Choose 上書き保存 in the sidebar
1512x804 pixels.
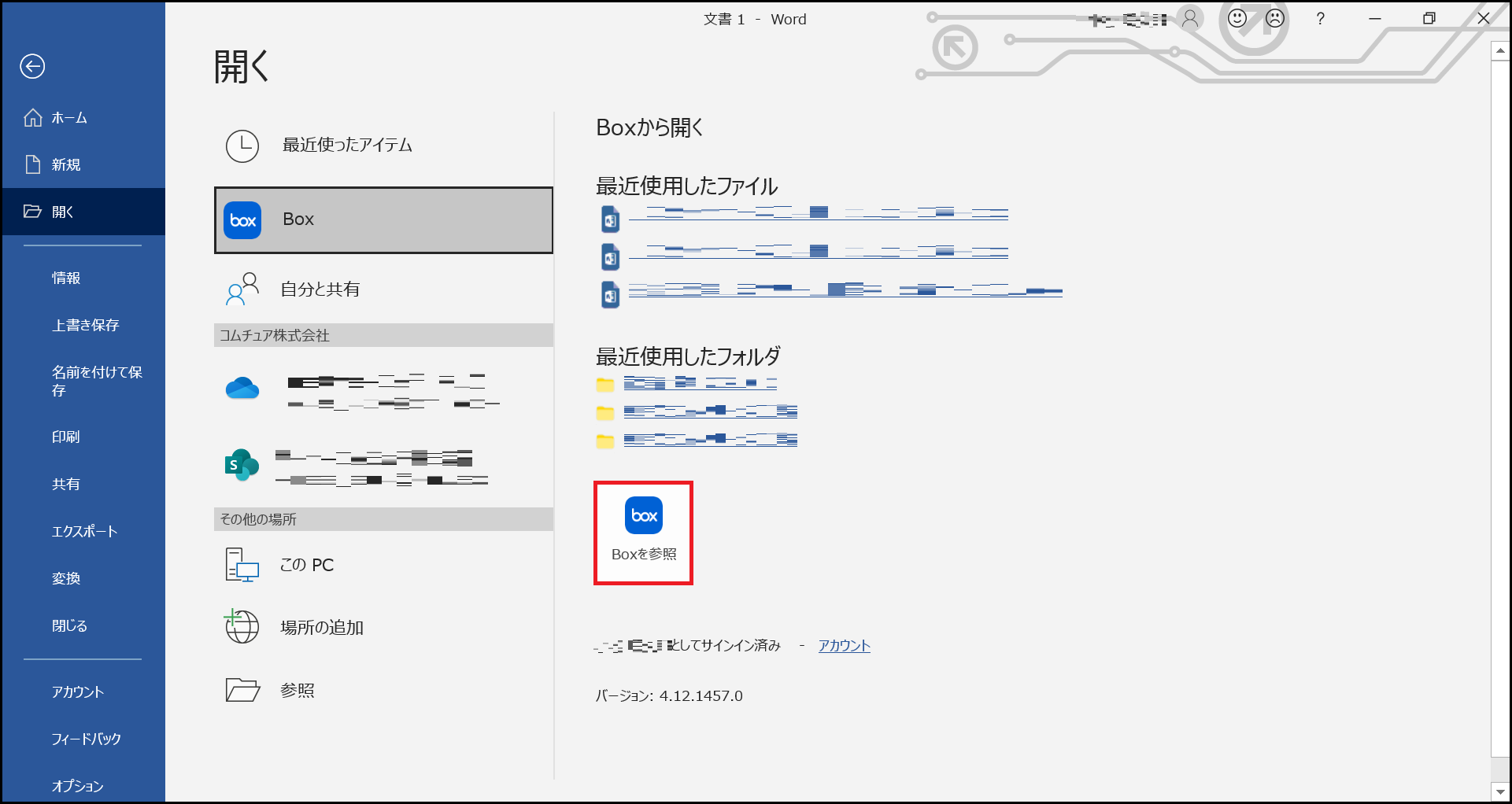[x=83, y=325]
